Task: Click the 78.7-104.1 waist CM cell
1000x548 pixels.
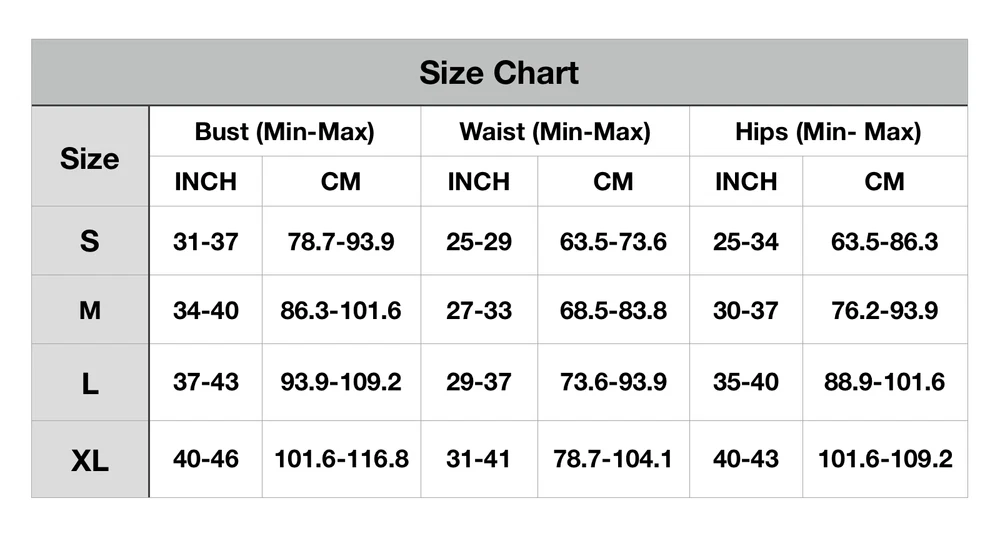Action: click(613, 460)
